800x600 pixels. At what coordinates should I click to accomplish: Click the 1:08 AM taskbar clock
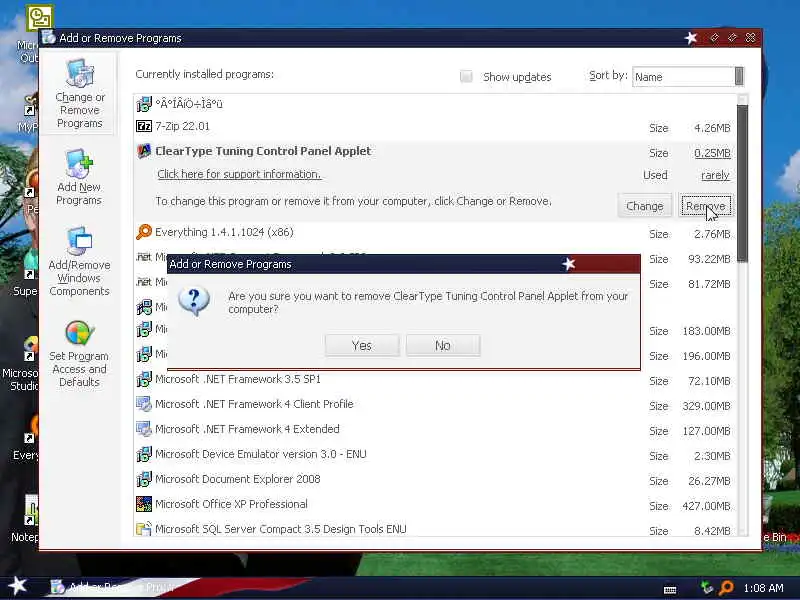[x=763, y=588]
